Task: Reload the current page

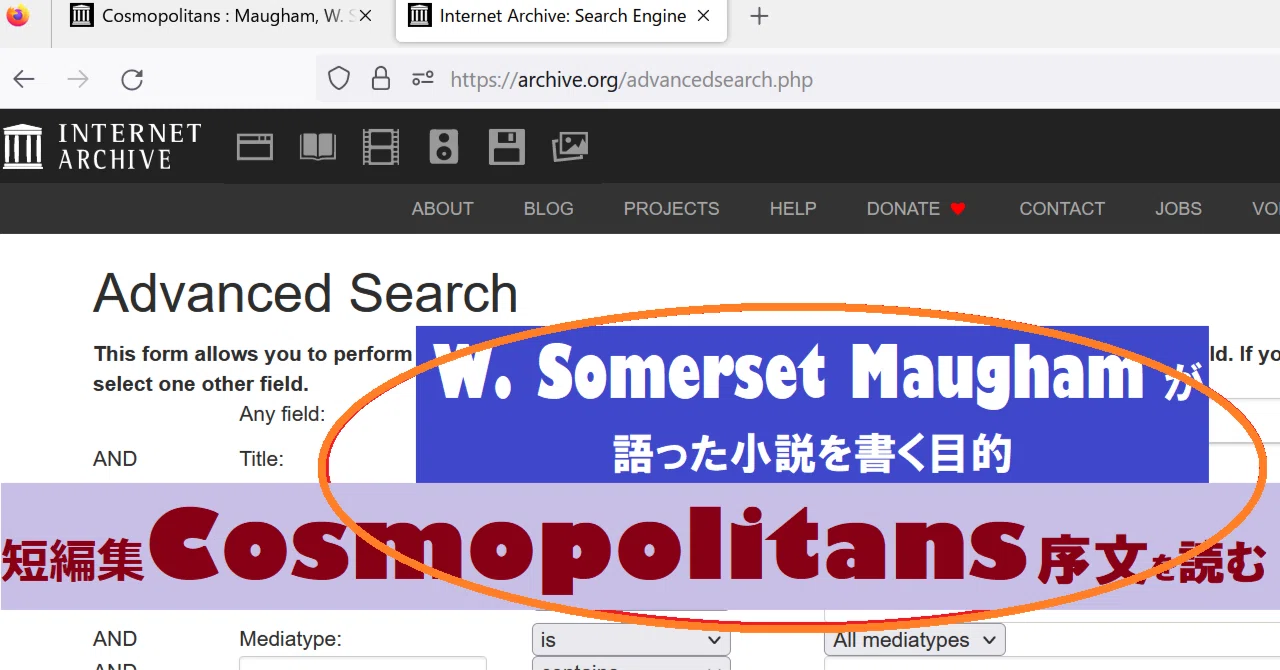Action: click(x=132, y=79)
